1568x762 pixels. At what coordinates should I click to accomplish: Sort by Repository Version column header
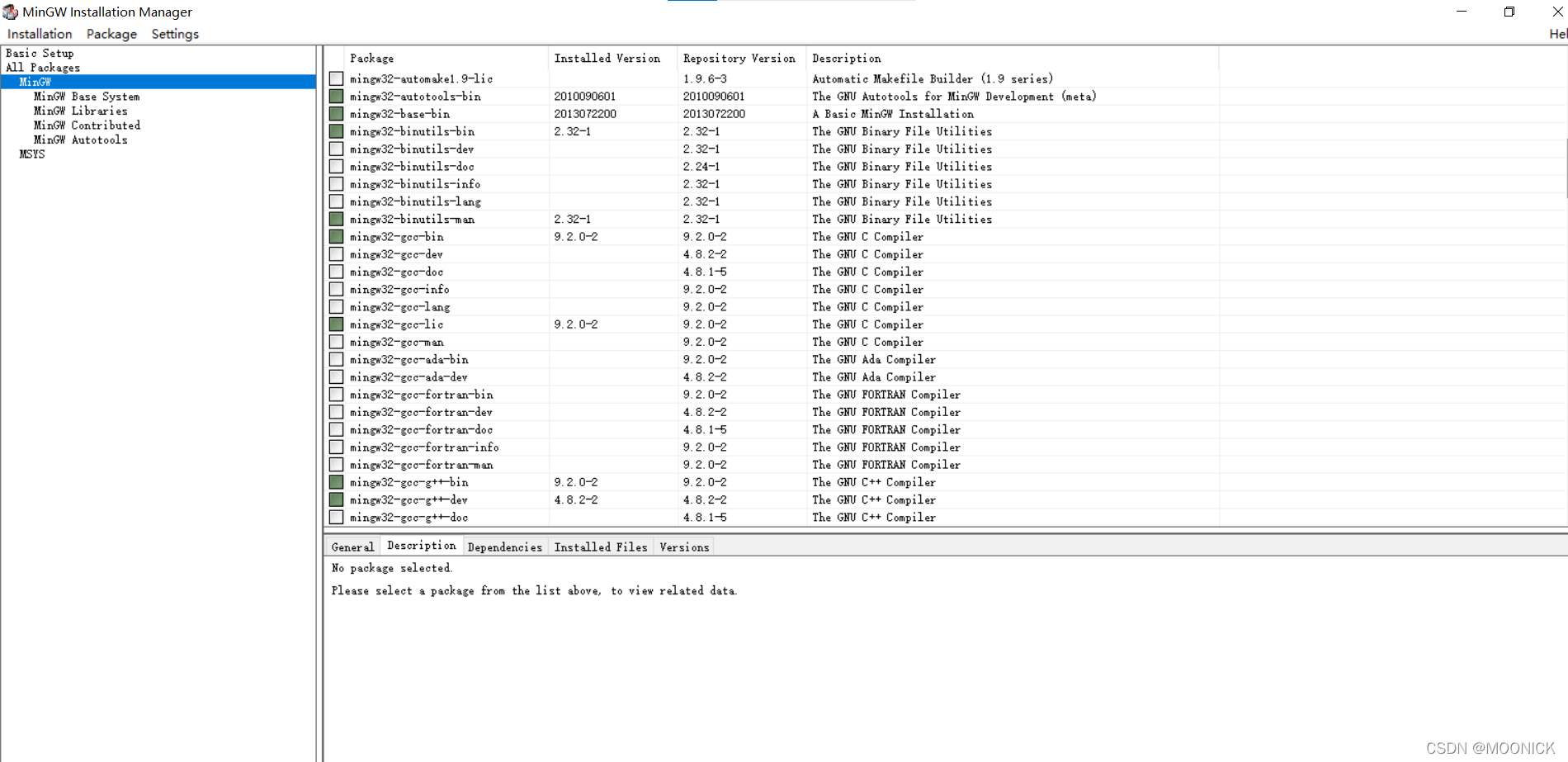pos(741,58)
